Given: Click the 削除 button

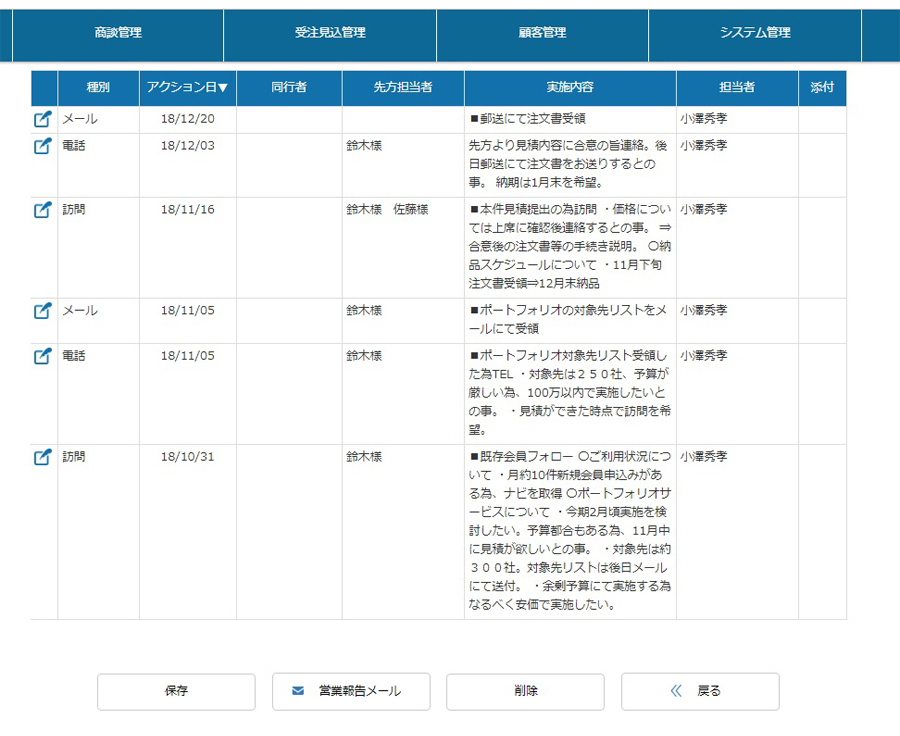Looking at the screenshot, I should (525, 691).
